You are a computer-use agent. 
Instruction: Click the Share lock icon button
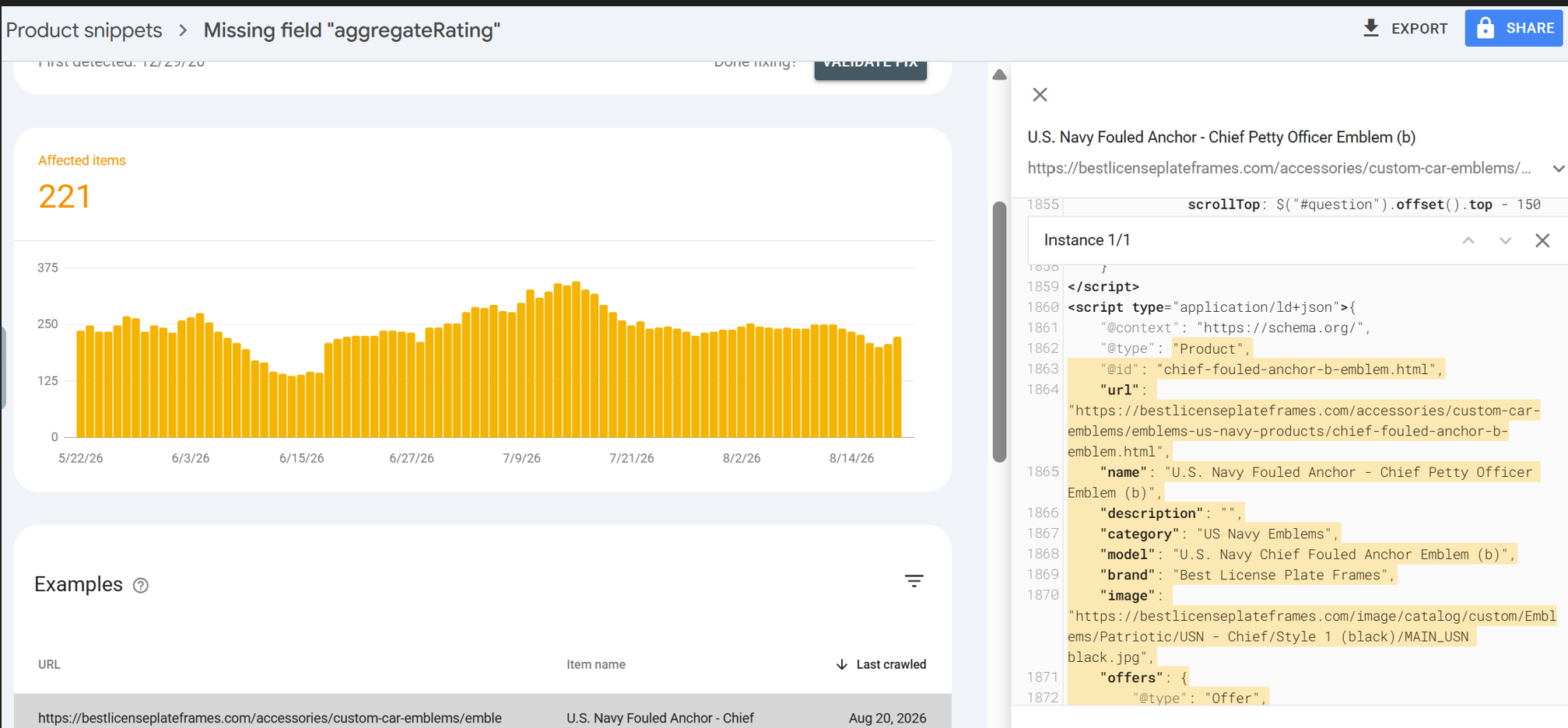(x=1514, y=28)
